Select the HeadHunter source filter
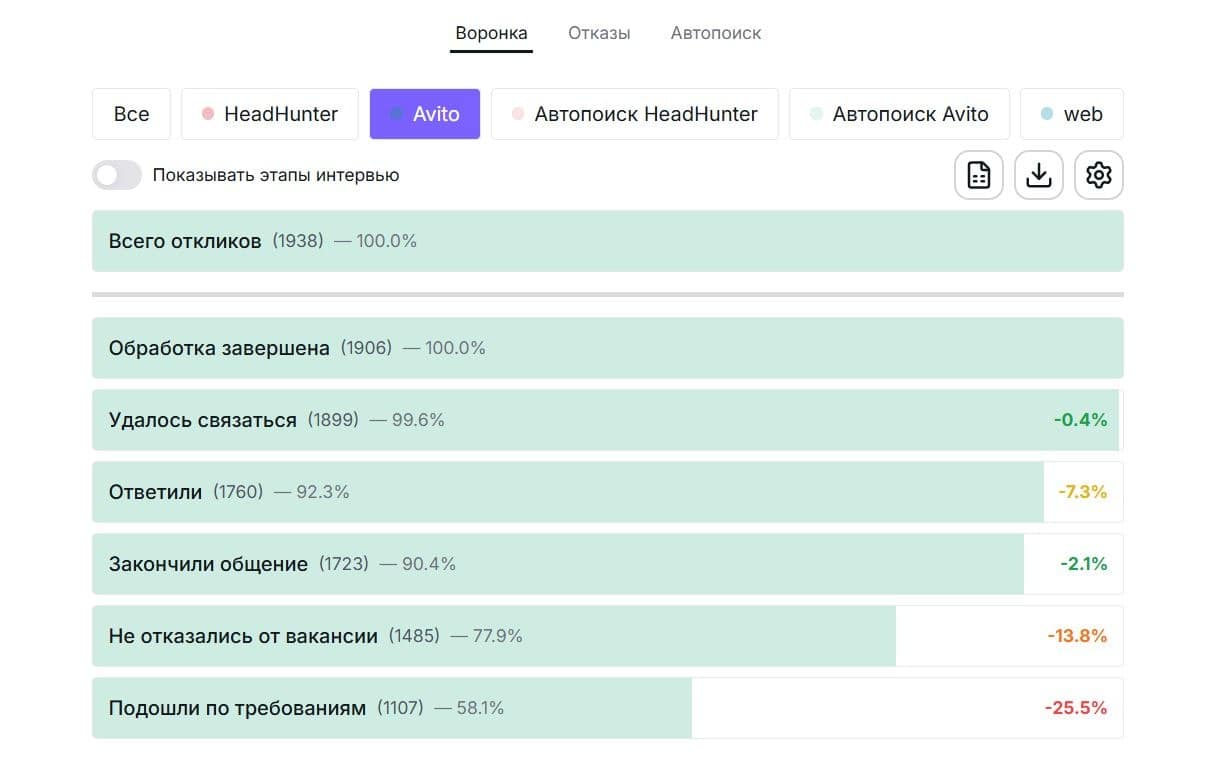1214x773 pixels. [x=270, y=114]
